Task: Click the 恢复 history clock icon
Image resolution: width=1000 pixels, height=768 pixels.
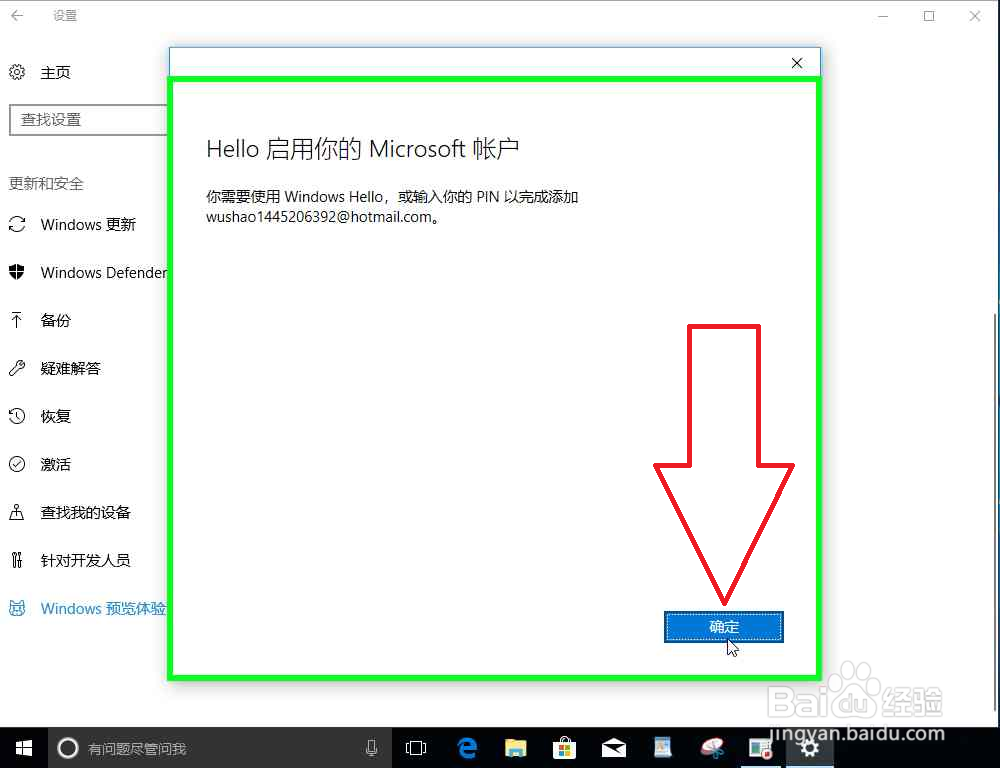Action: (x=17, y=417)
